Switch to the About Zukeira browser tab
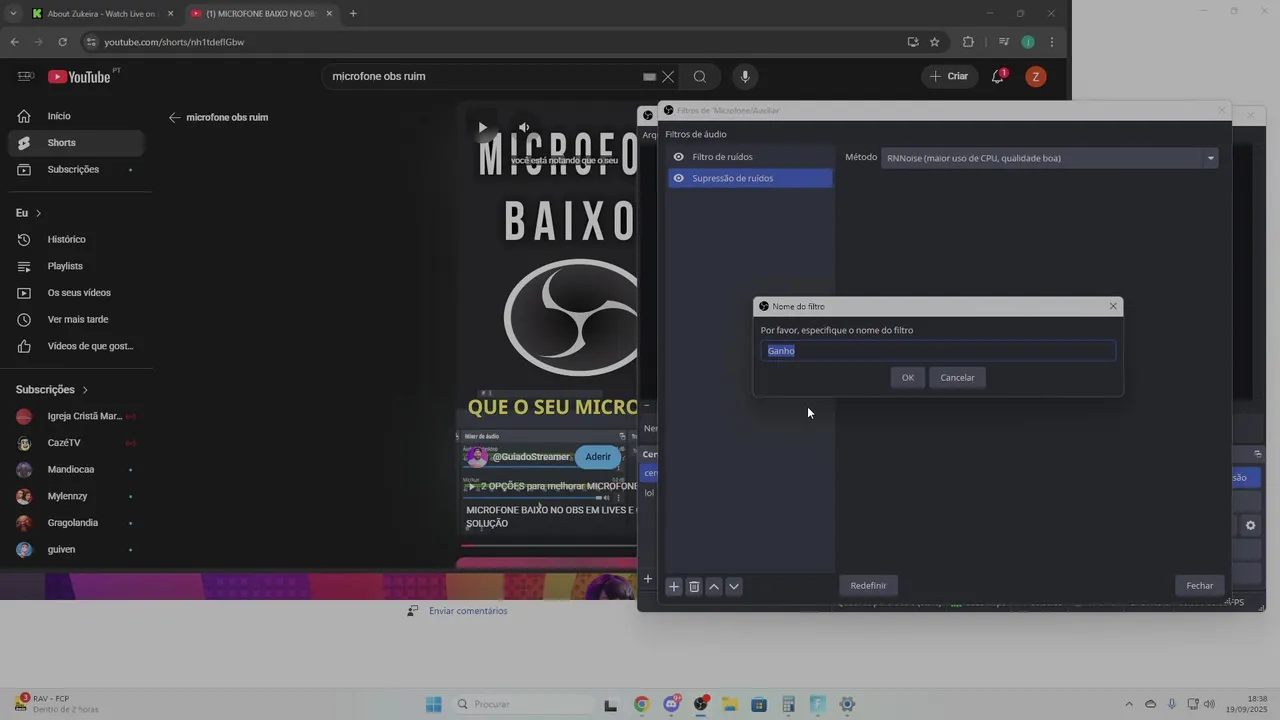This screenshot has width=1280, height=720. pyautogui.click(x=102, y=13)
